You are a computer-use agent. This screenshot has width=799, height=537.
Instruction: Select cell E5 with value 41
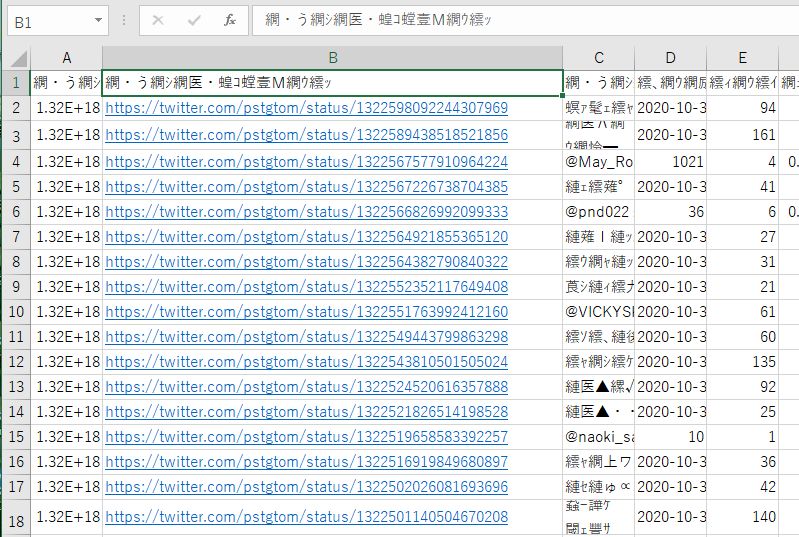[x=742, y=187]
